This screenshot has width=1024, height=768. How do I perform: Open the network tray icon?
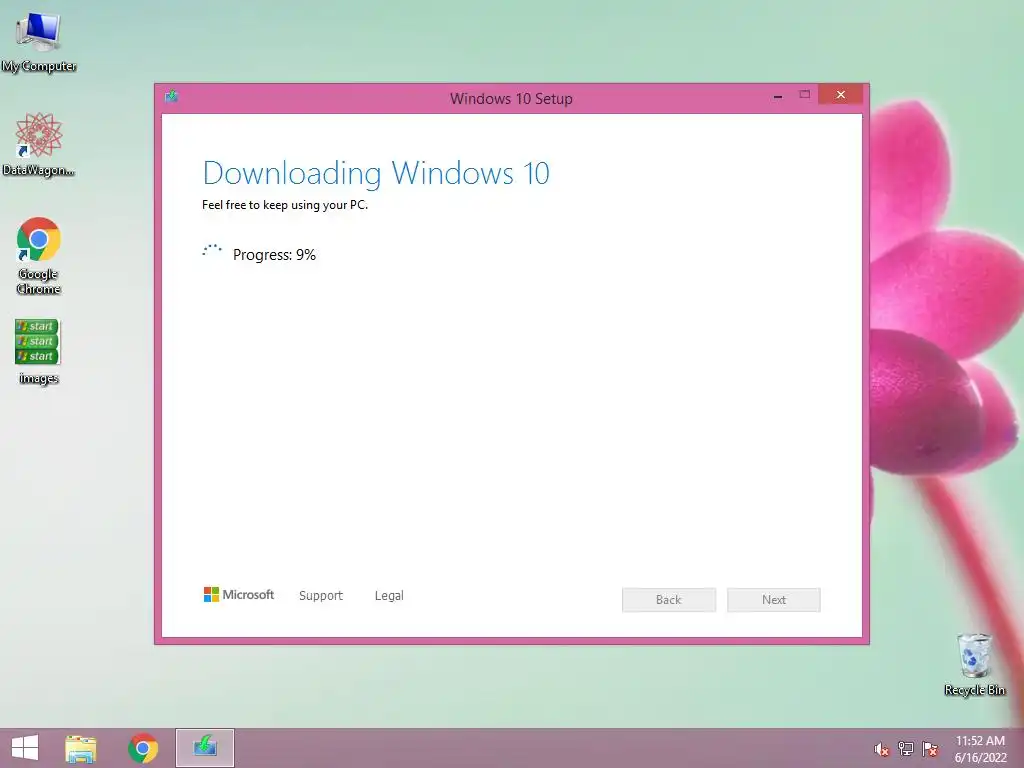pyautogui.click(x=906, y=748)
